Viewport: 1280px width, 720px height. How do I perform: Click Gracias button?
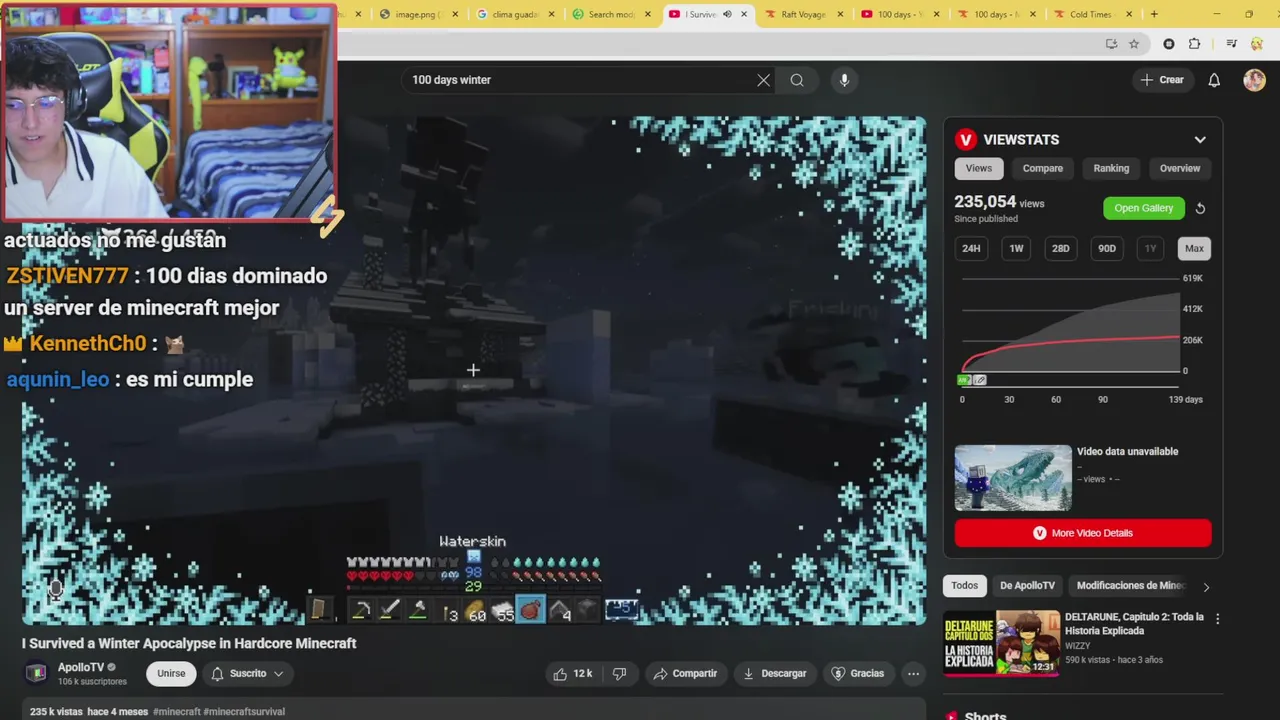click(x=858, y=674)
